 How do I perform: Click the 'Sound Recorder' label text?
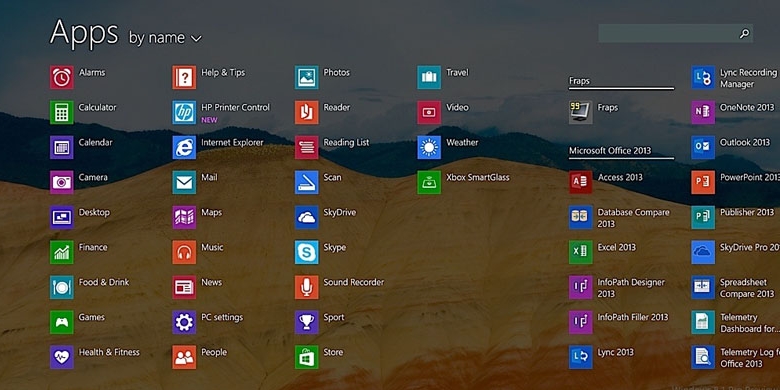click(x=354, y=282)
